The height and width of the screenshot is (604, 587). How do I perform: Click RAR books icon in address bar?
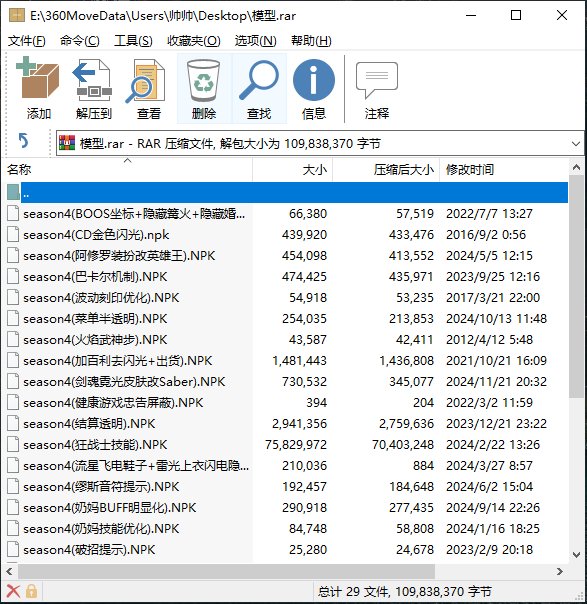(x=67, y=143)
